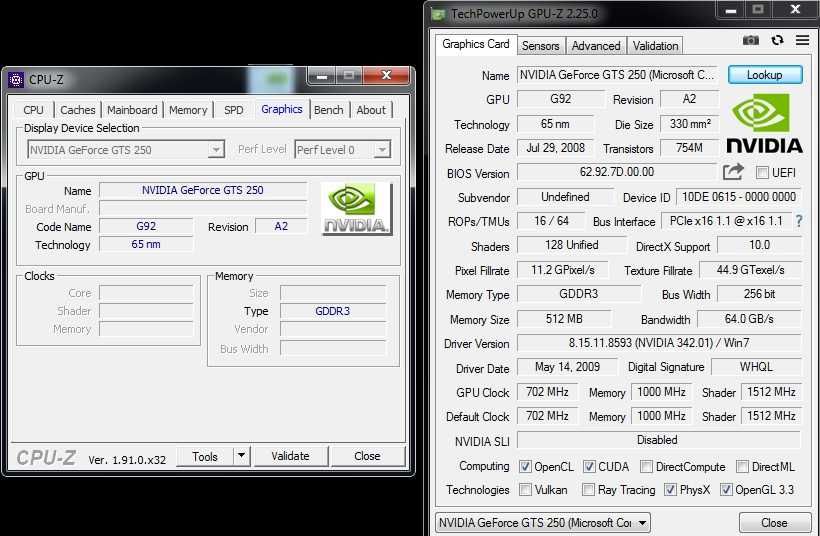Toggle the DirectML checkbox

(742, 466)
